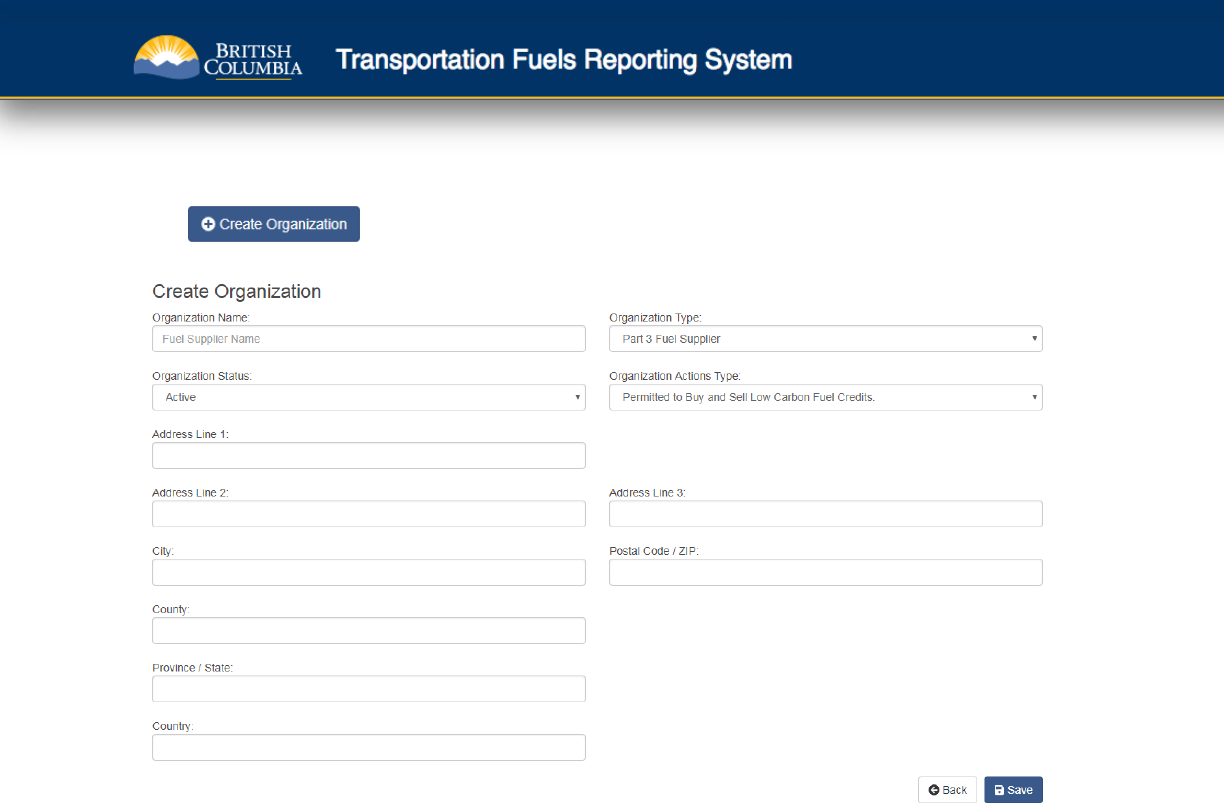Click the Province / State label
Image resolution: width=1224 pixels, height=810 pixels.
point(192,668)
